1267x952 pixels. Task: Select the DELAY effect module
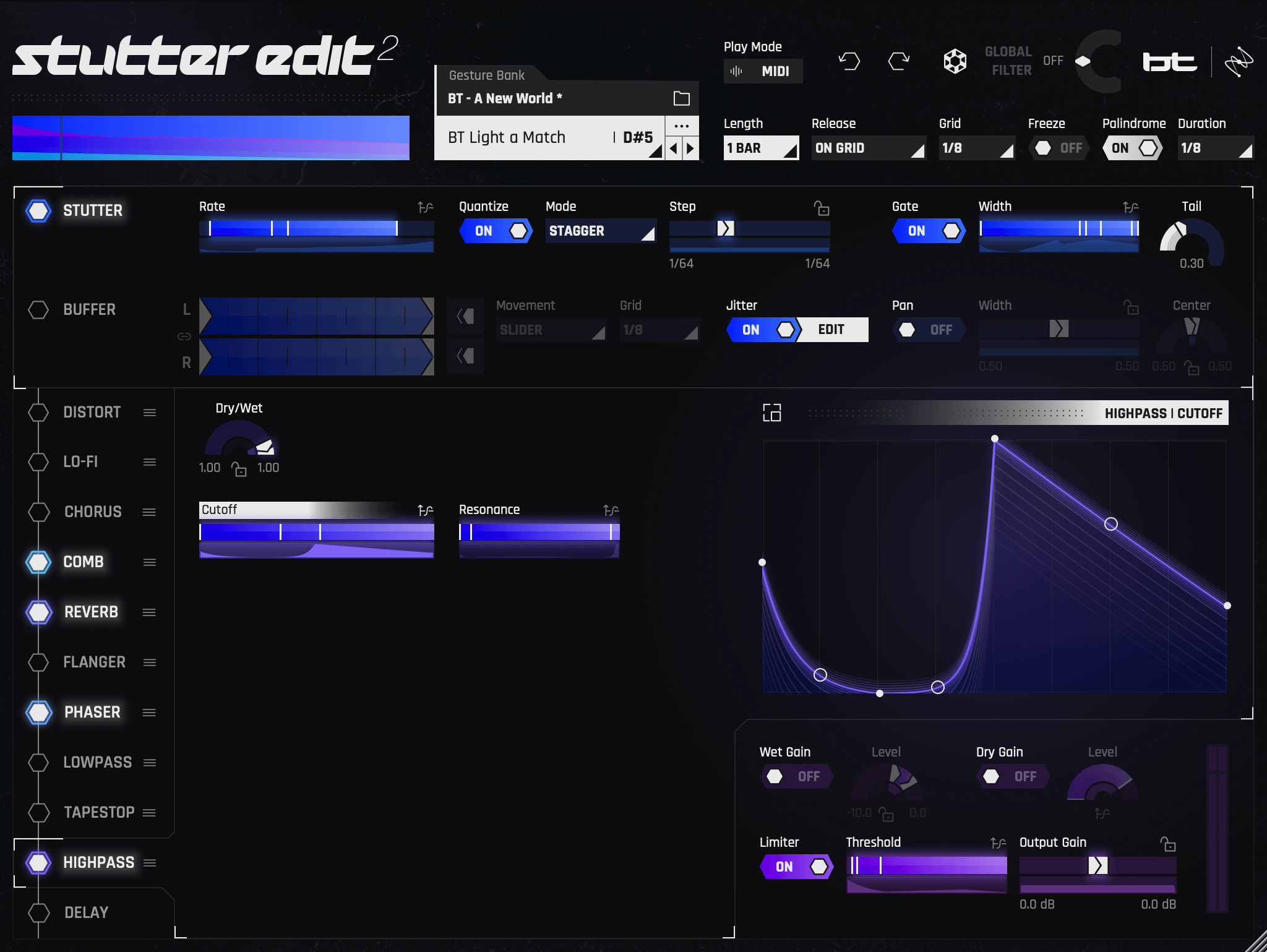[86, 912]
